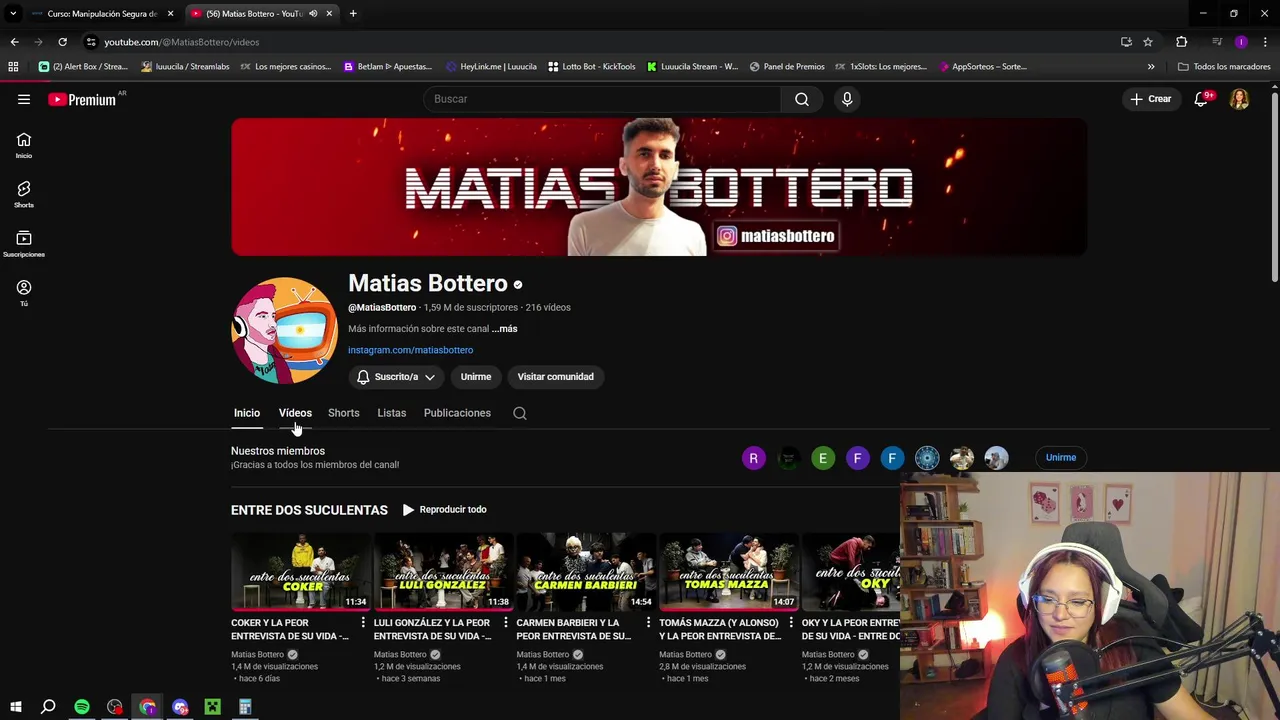
Task: Switch to the Listas channel tab
Action: 392,413
